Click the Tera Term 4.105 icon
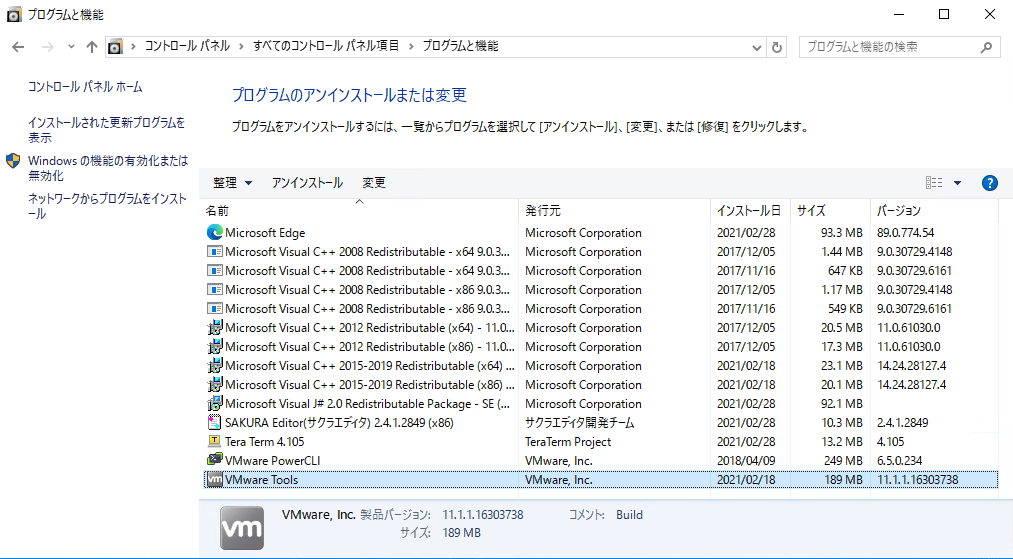Screen dimensions: 1013x559 click(214, 441)
